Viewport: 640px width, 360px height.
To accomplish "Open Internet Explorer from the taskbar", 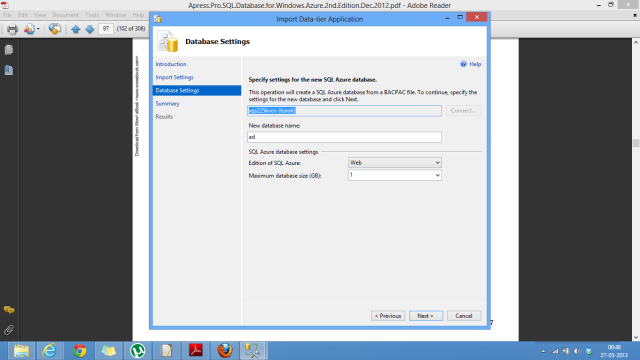I will pos(50,351).
